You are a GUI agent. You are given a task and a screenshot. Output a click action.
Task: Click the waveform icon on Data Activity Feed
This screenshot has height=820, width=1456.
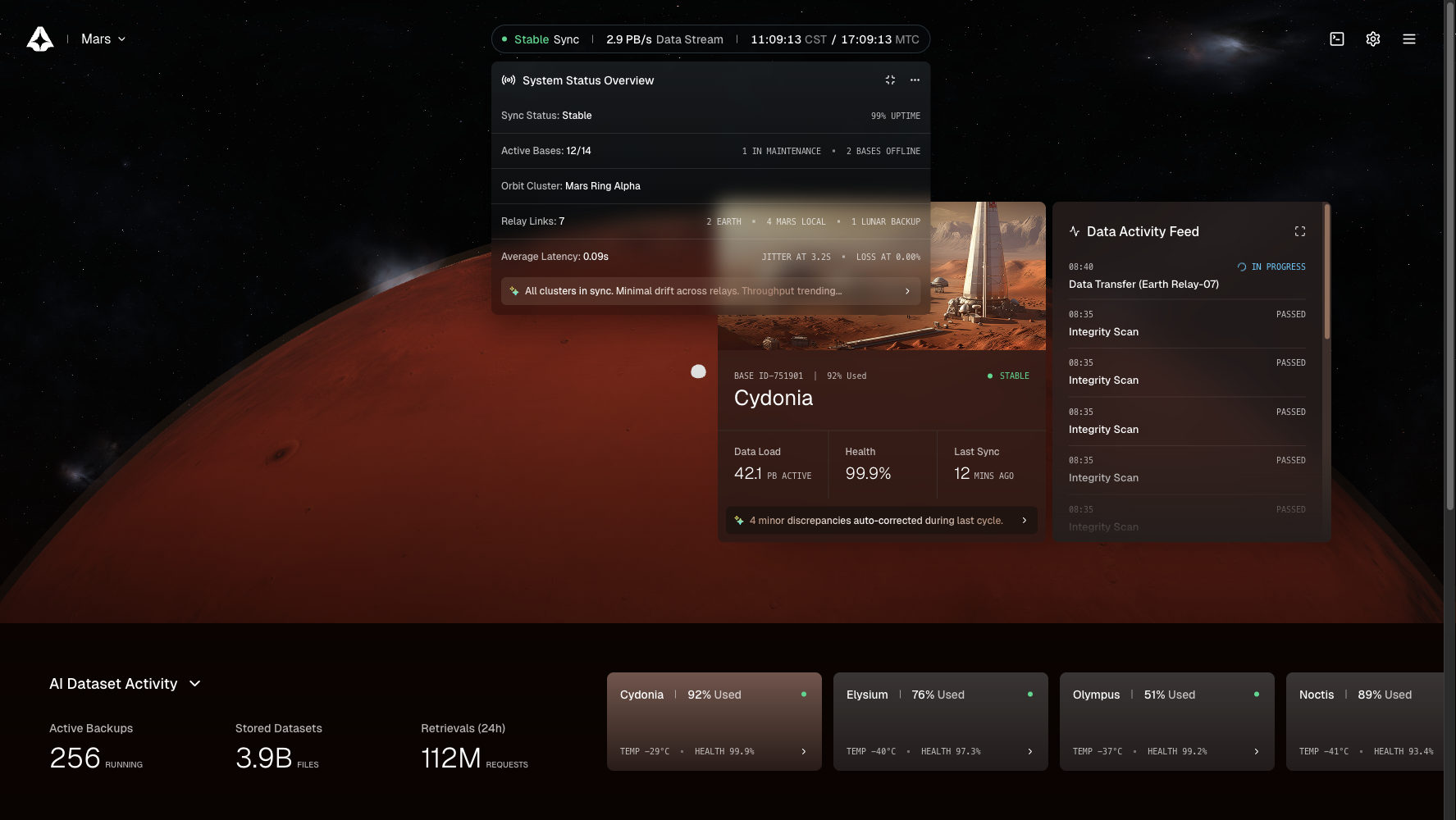(1075, 231)
